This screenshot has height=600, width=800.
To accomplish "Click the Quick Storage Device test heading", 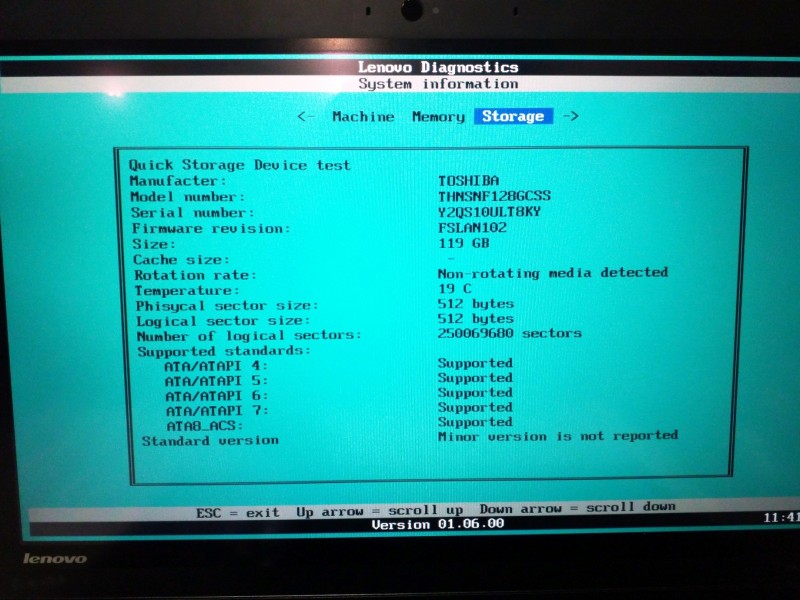I will tap(239, 165).
